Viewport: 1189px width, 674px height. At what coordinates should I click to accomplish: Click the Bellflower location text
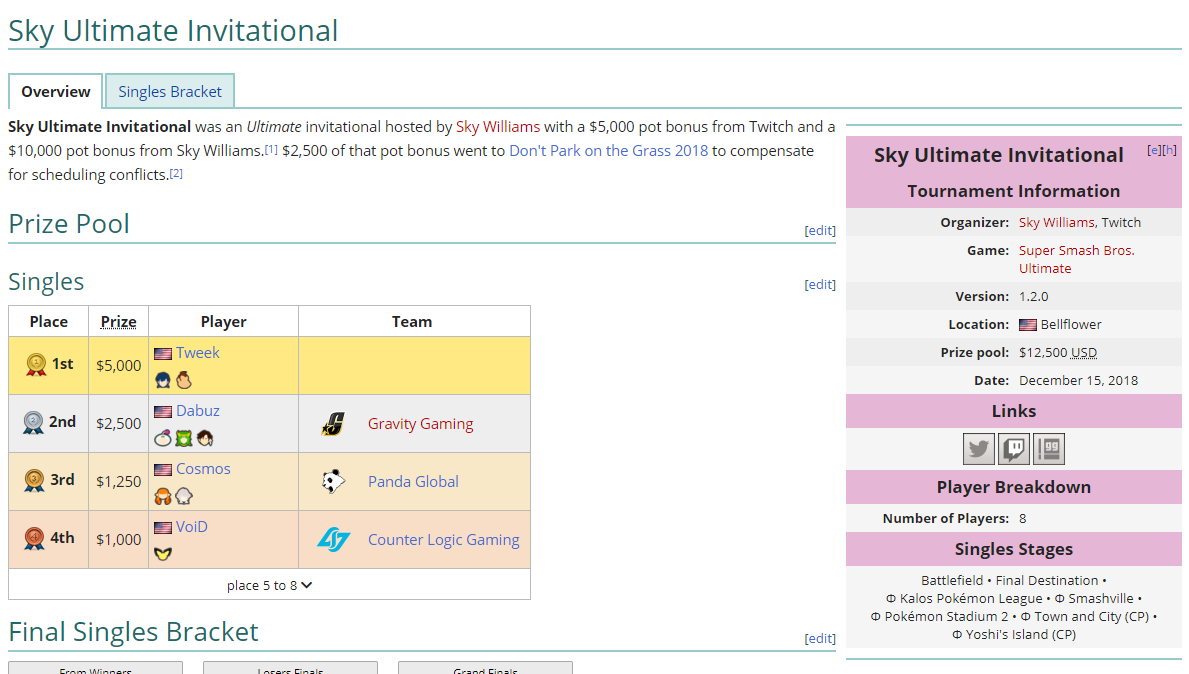pos(1071,324)
